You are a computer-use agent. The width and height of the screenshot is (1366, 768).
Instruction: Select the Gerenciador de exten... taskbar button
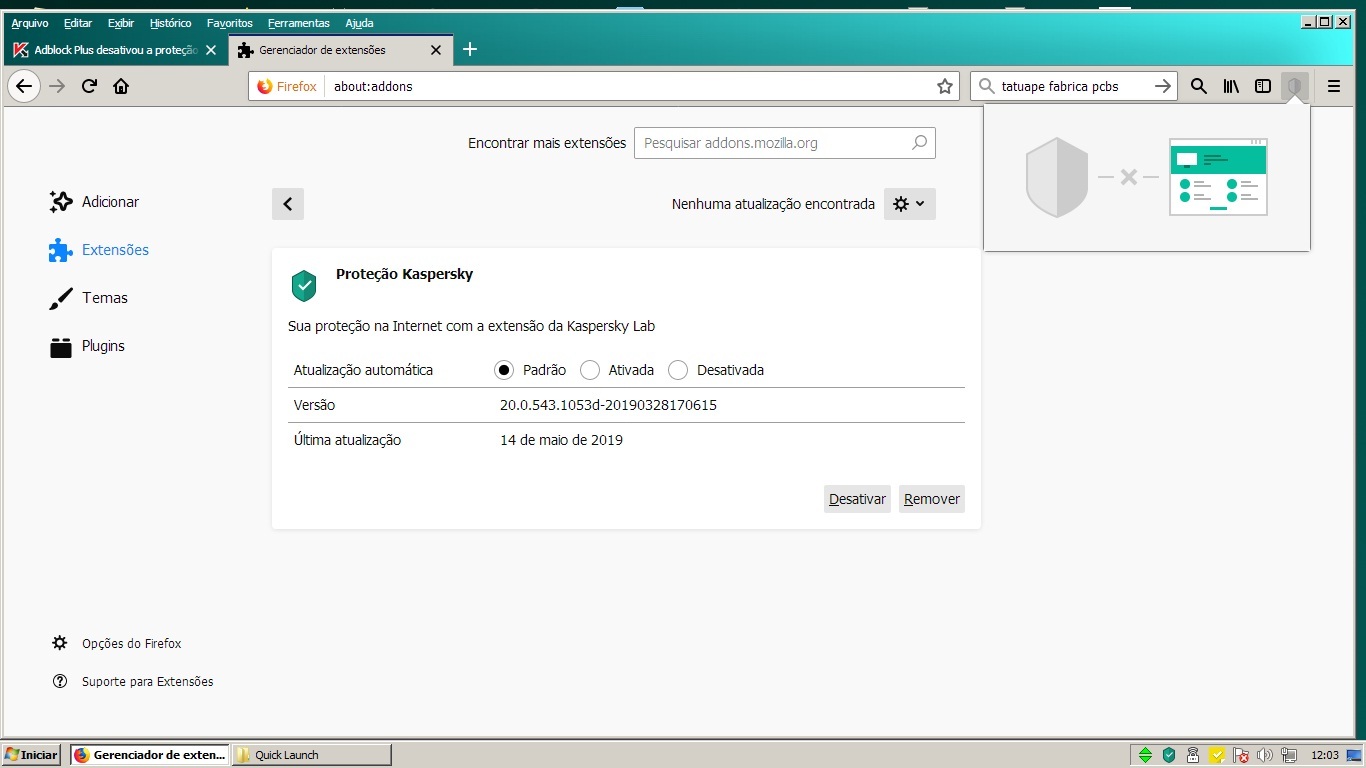(x=150, y=755)
